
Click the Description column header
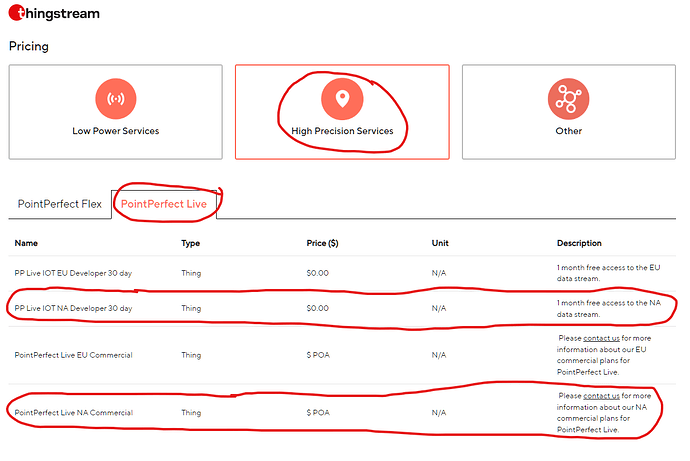(x=579, y=243)
